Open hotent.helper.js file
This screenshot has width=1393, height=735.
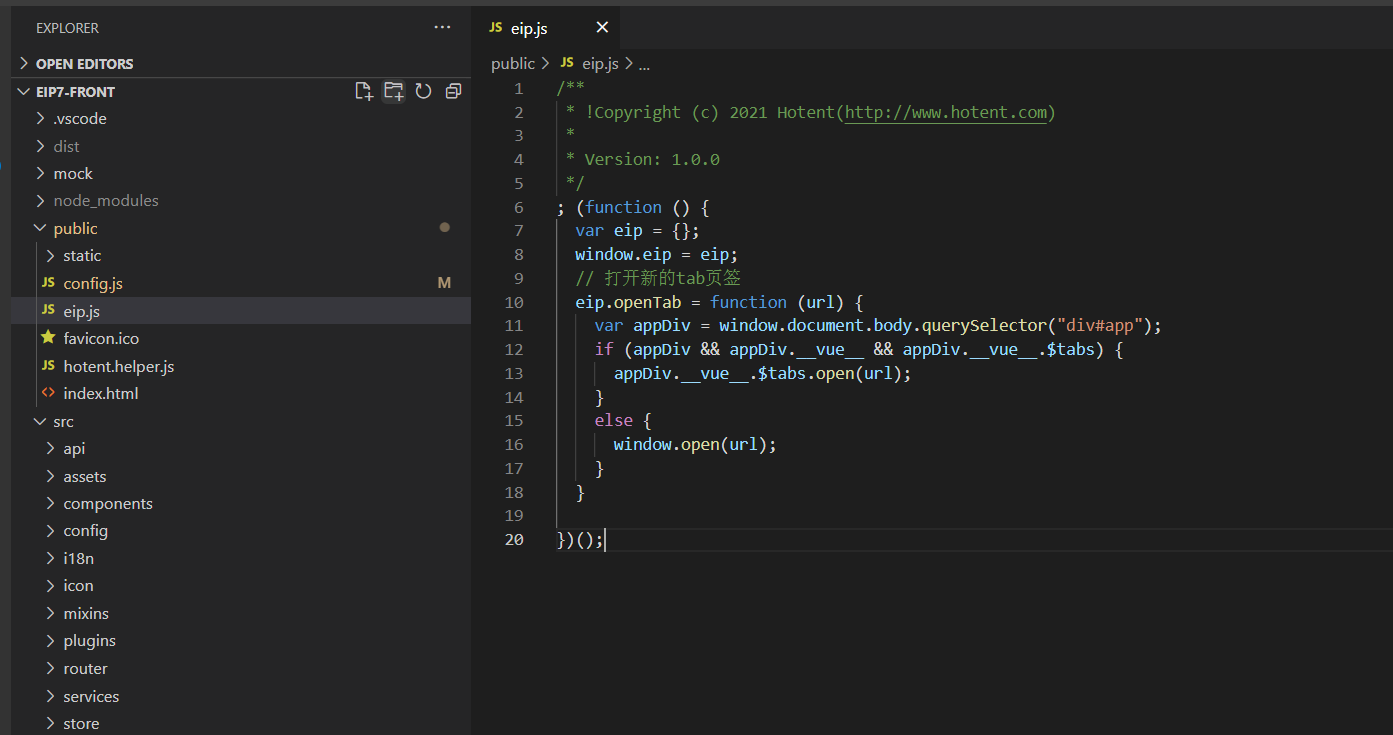pos(118,366)
